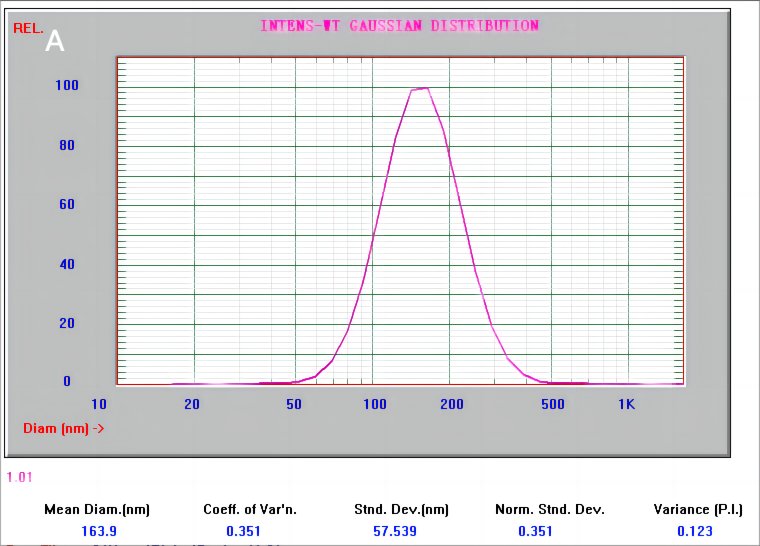
Task: Click the 'Diam (nm) ->' axis label
Action: coord(64,428)
